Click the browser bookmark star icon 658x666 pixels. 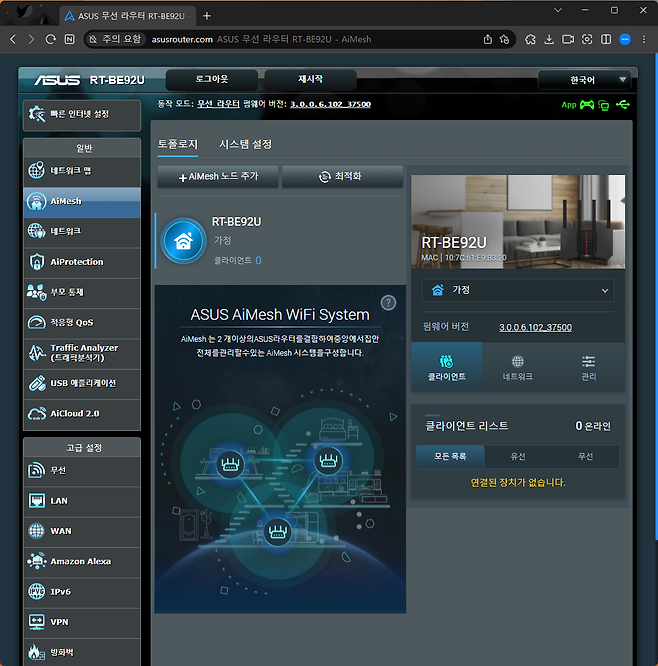(507, 39)
